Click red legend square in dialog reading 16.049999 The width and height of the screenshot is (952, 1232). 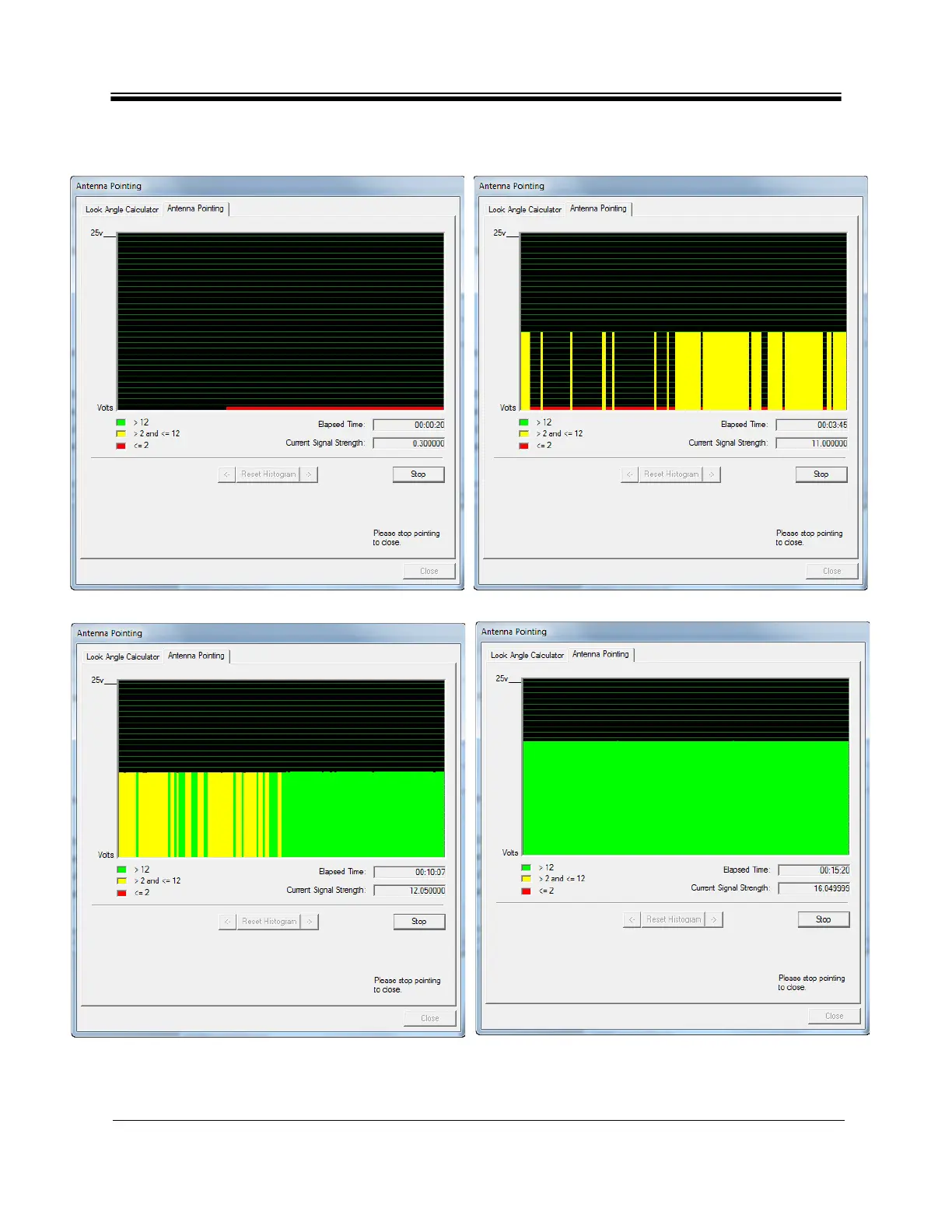[x=526, y=891]
